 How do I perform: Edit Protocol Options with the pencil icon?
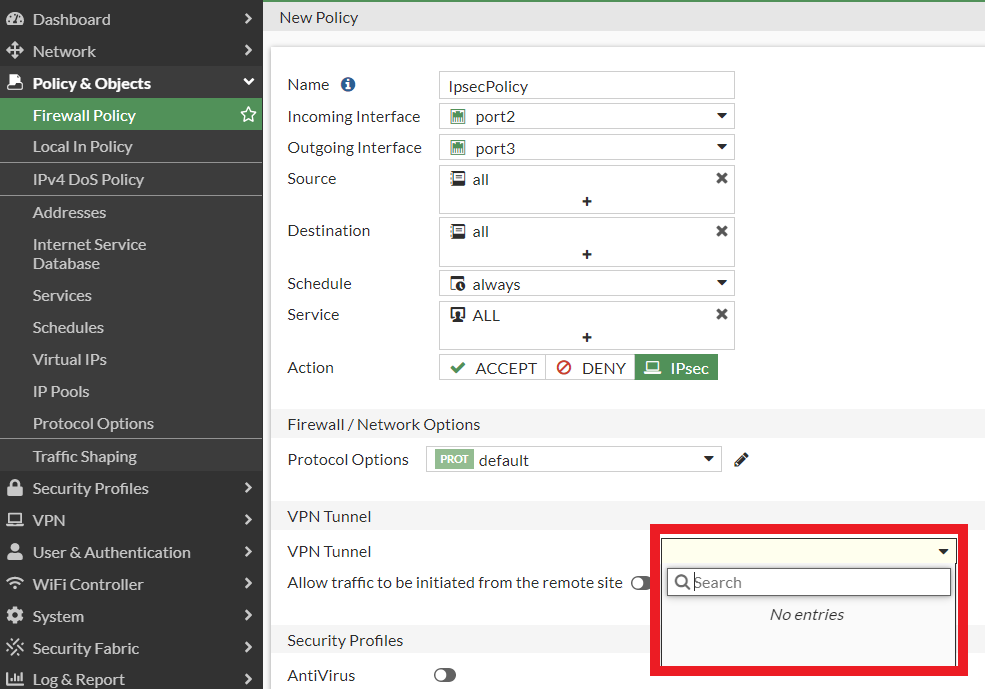tap(741, 460)
